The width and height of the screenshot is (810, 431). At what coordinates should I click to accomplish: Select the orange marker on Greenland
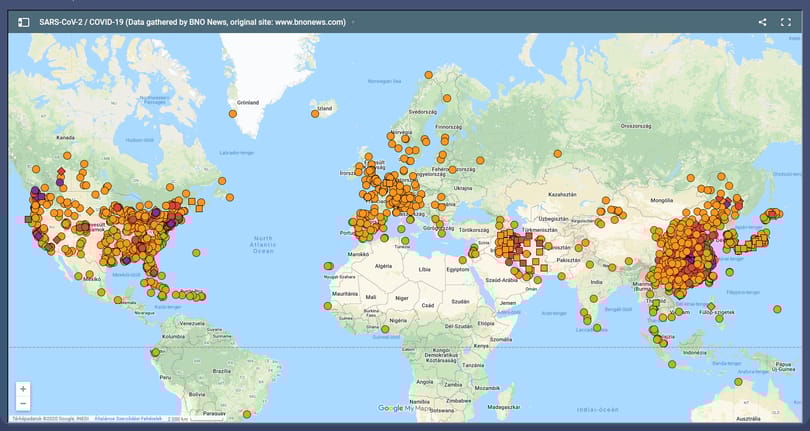(x=232, y=114)
